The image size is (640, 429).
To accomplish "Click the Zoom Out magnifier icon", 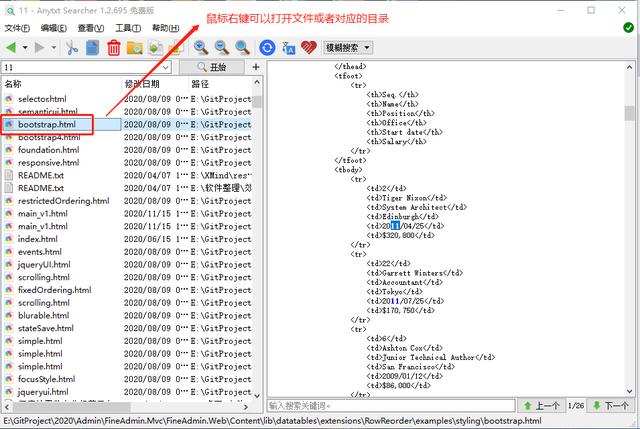I will (222, 48).
